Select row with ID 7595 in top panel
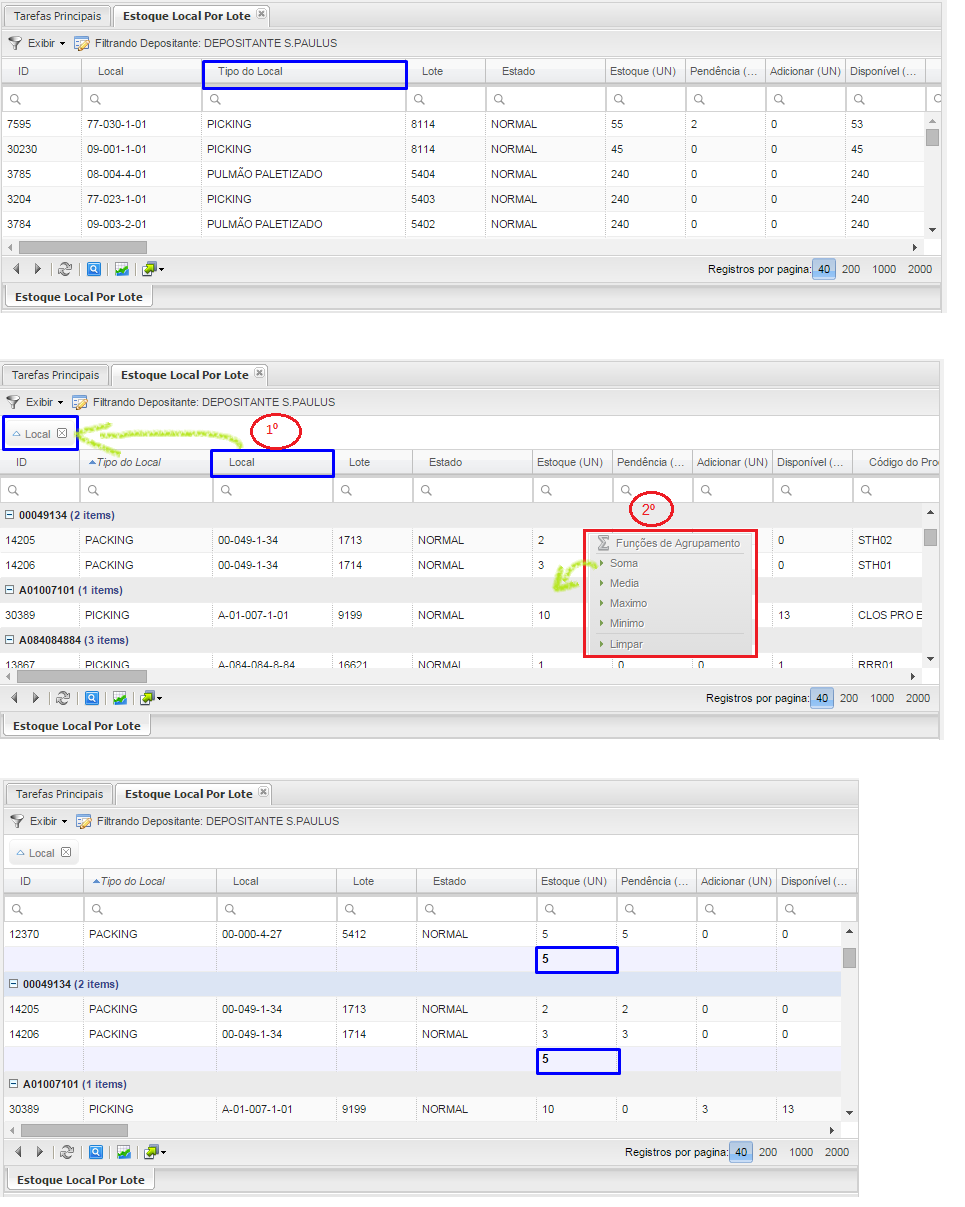The image size is (965, 1207). coord(462,124)
